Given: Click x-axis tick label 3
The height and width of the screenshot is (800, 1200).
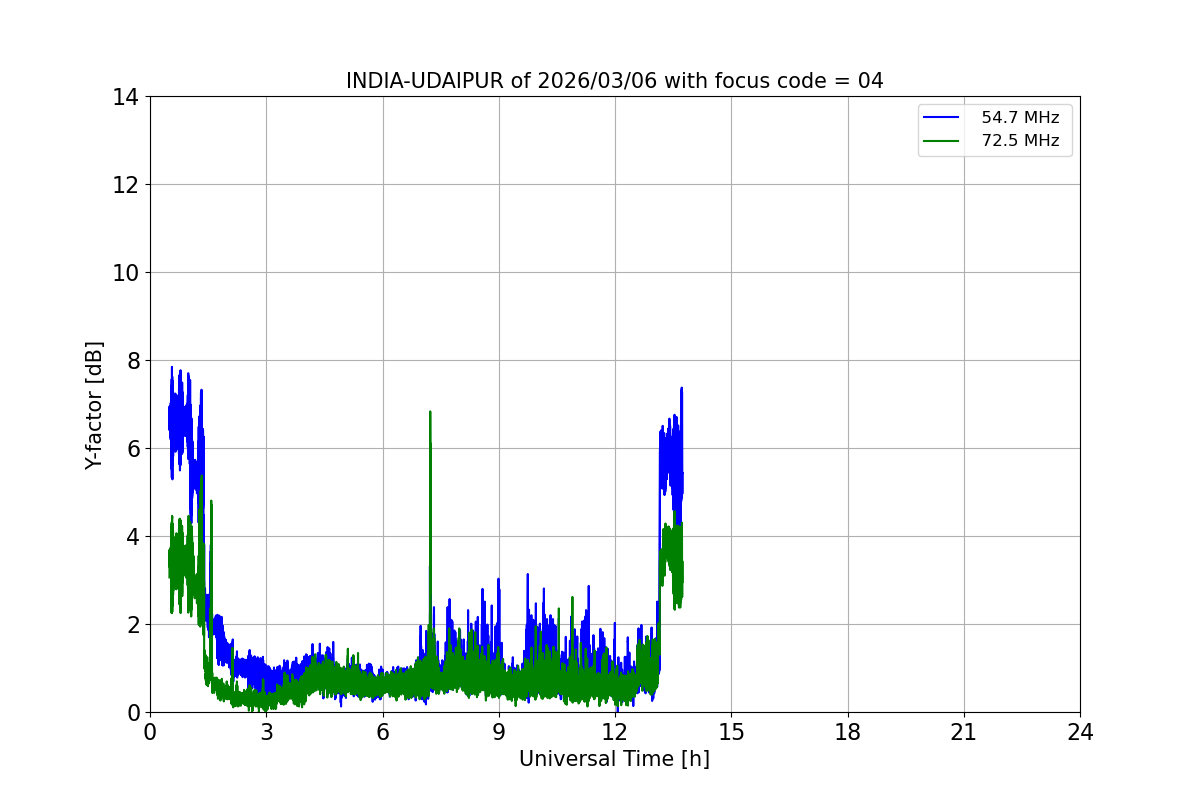Looking at the screenshot, I should click(266, 731).
